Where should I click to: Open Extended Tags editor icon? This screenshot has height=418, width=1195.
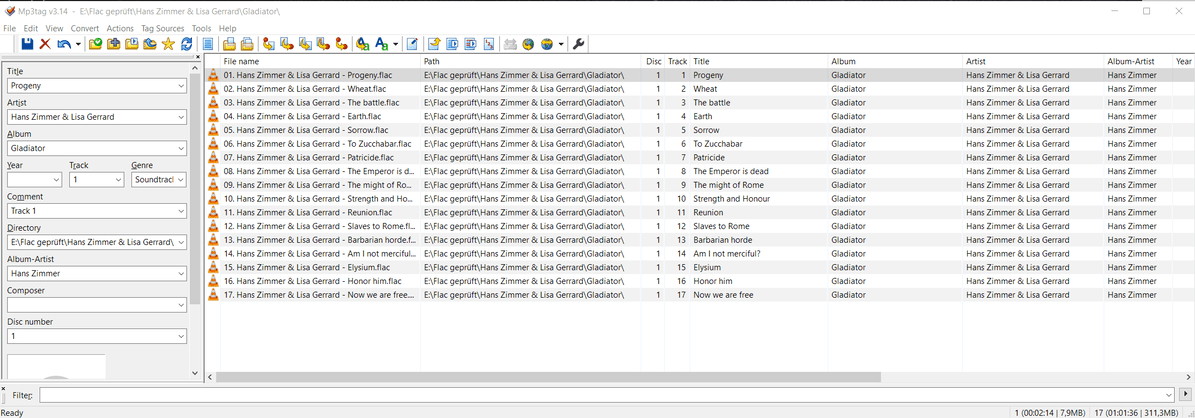coord(412,44)
